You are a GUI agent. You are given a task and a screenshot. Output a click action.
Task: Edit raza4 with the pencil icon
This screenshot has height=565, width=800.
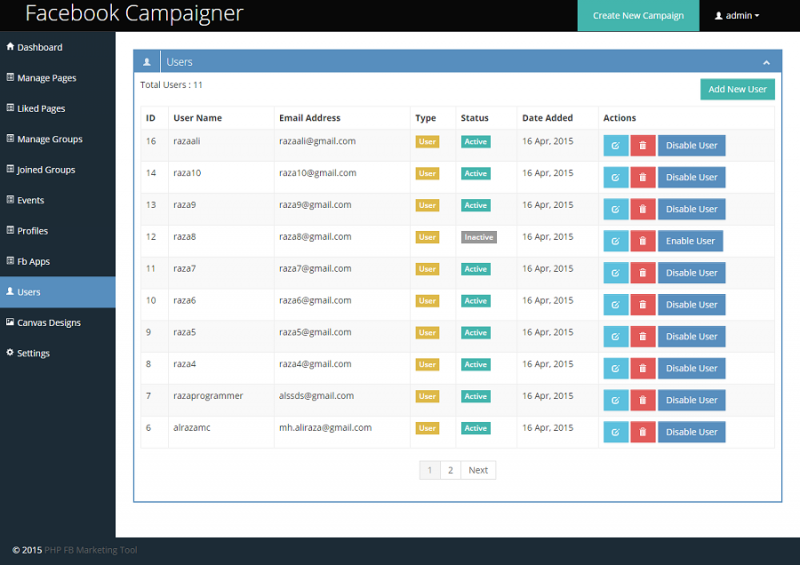615,368
